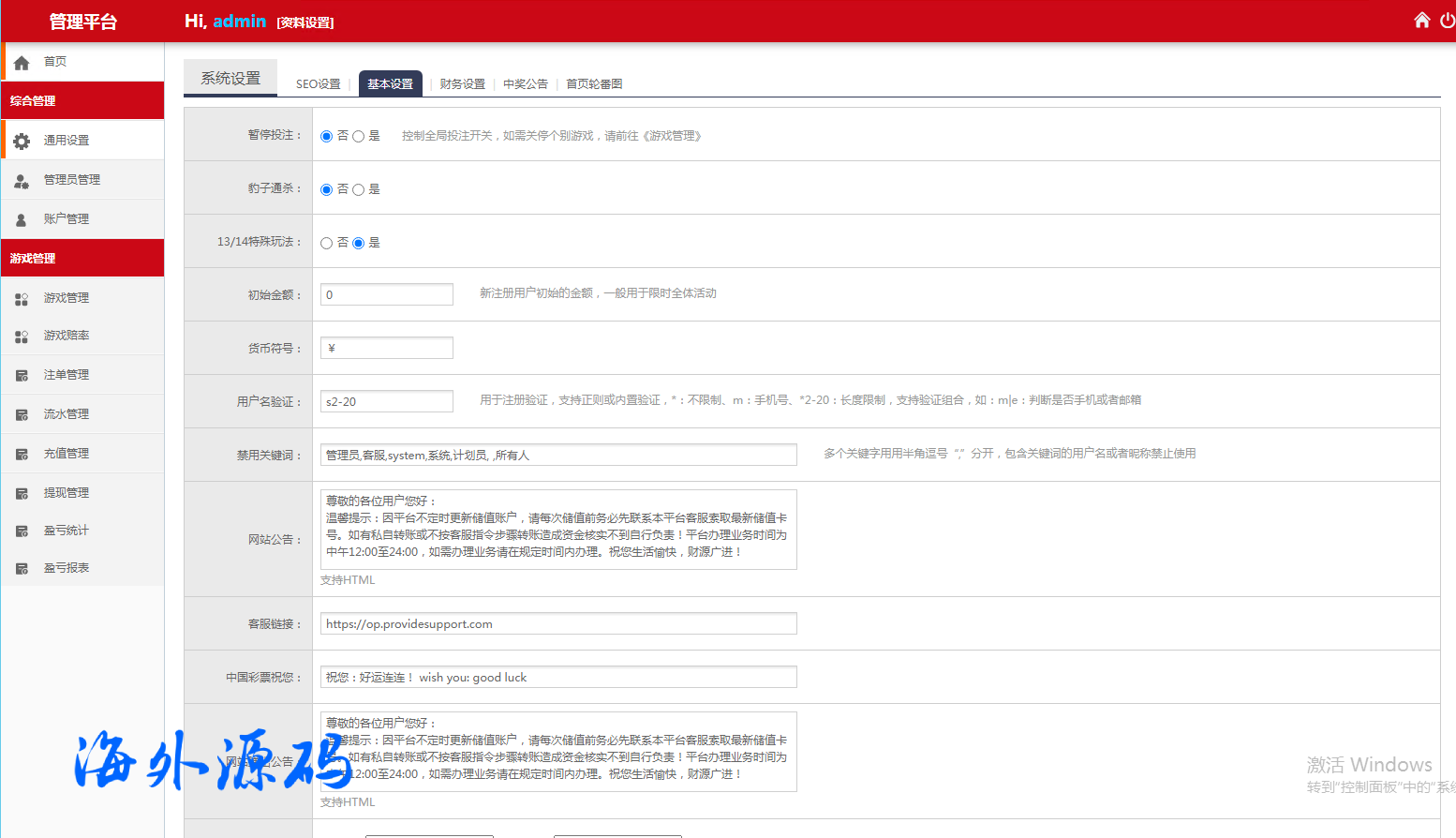Click the 初始金额 input field
The height and width of the screenshot is (838, 1456).
pyautogui.click(x=387, y=295)
